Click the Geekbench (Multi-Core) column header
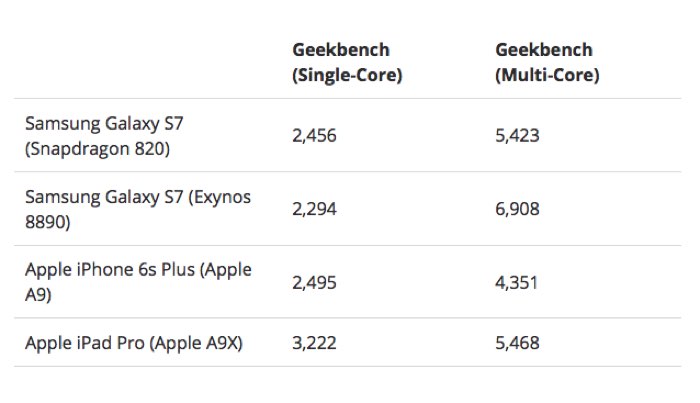 coord(547,62)
